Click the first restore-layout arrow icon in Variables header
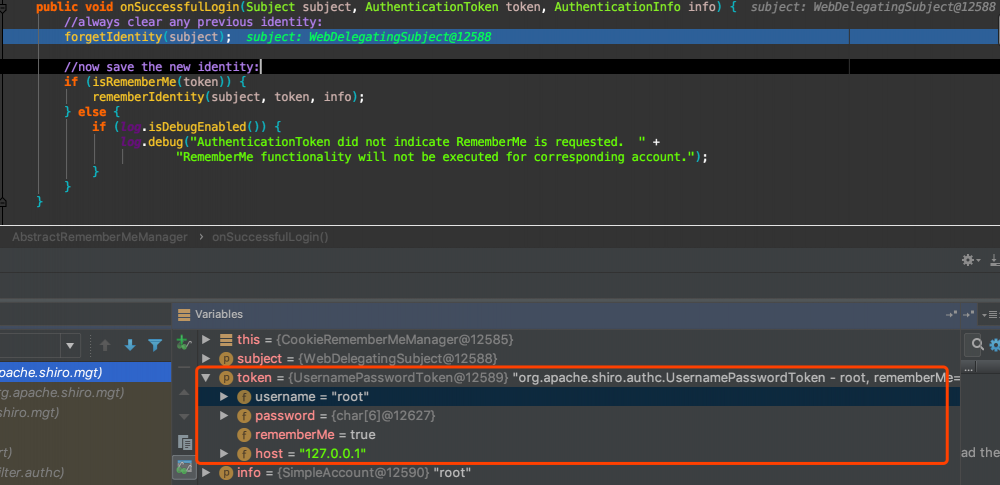This screenshot has width=1000, height=485. click(951, 315)
